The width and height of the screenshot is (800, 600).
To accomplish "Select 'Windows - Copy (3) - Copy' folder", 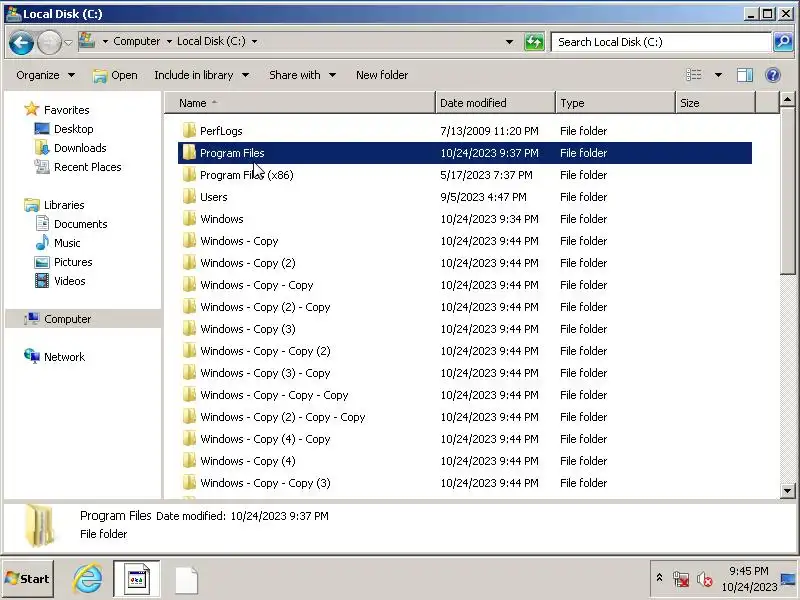I will (465, 373).
